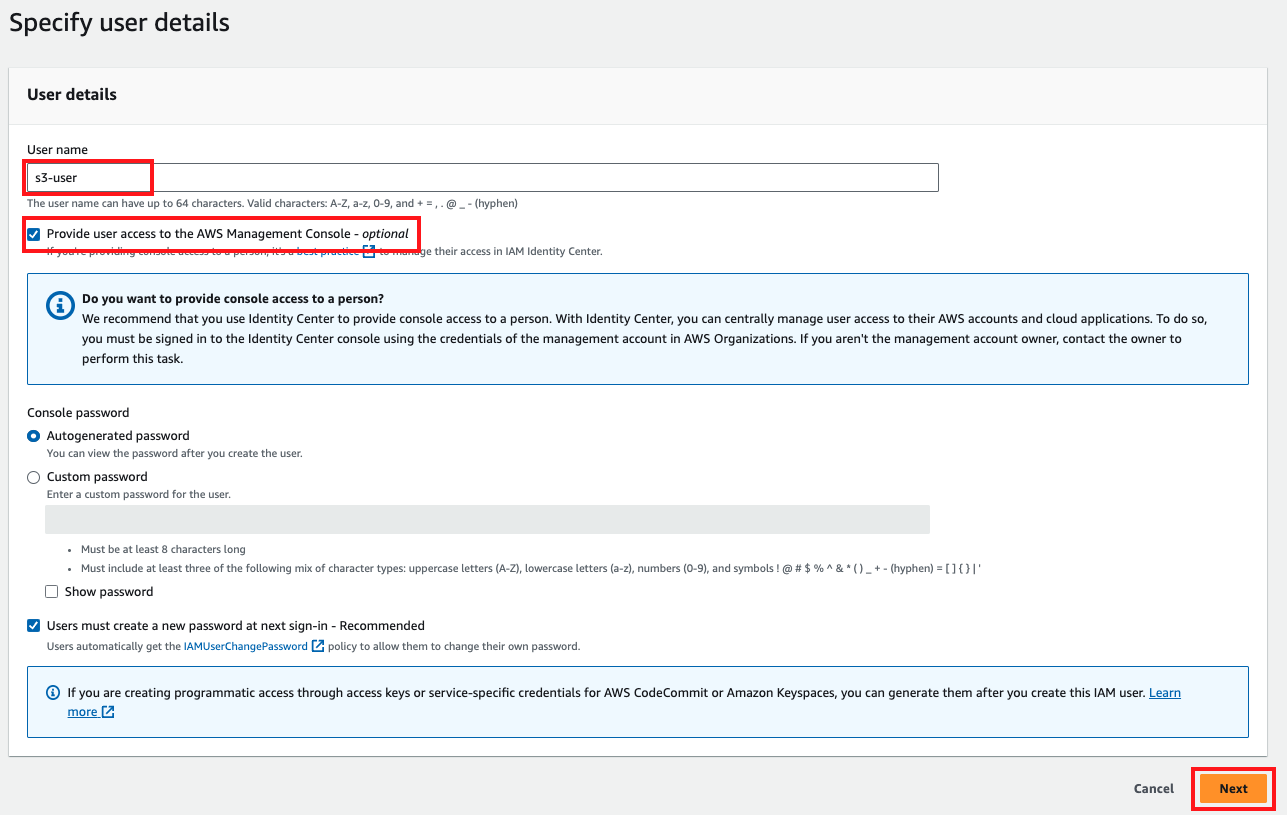Click the orange Next button
1287x815 pixels.
click(x=1233, y=789)
